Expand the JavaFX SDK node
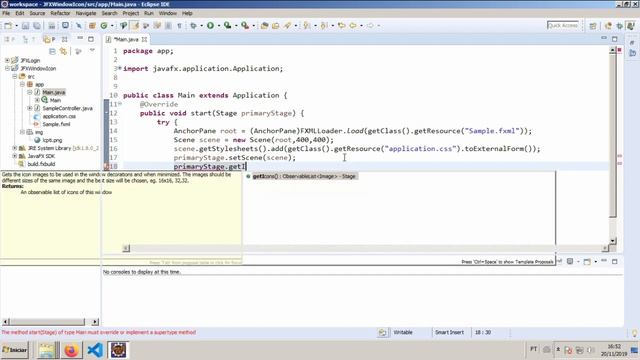The width and height of the screenshot is (640, 360). (x=15, y=156)
